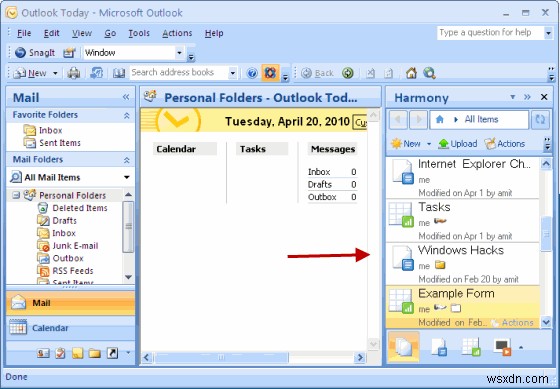
Task: Collapse the Mail Folders section
Action: point(126,160)
